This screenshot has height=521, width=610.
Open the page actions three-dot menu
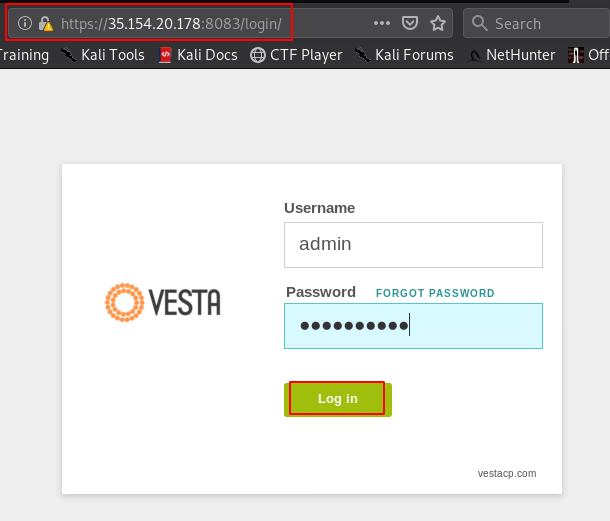(382, 23)
